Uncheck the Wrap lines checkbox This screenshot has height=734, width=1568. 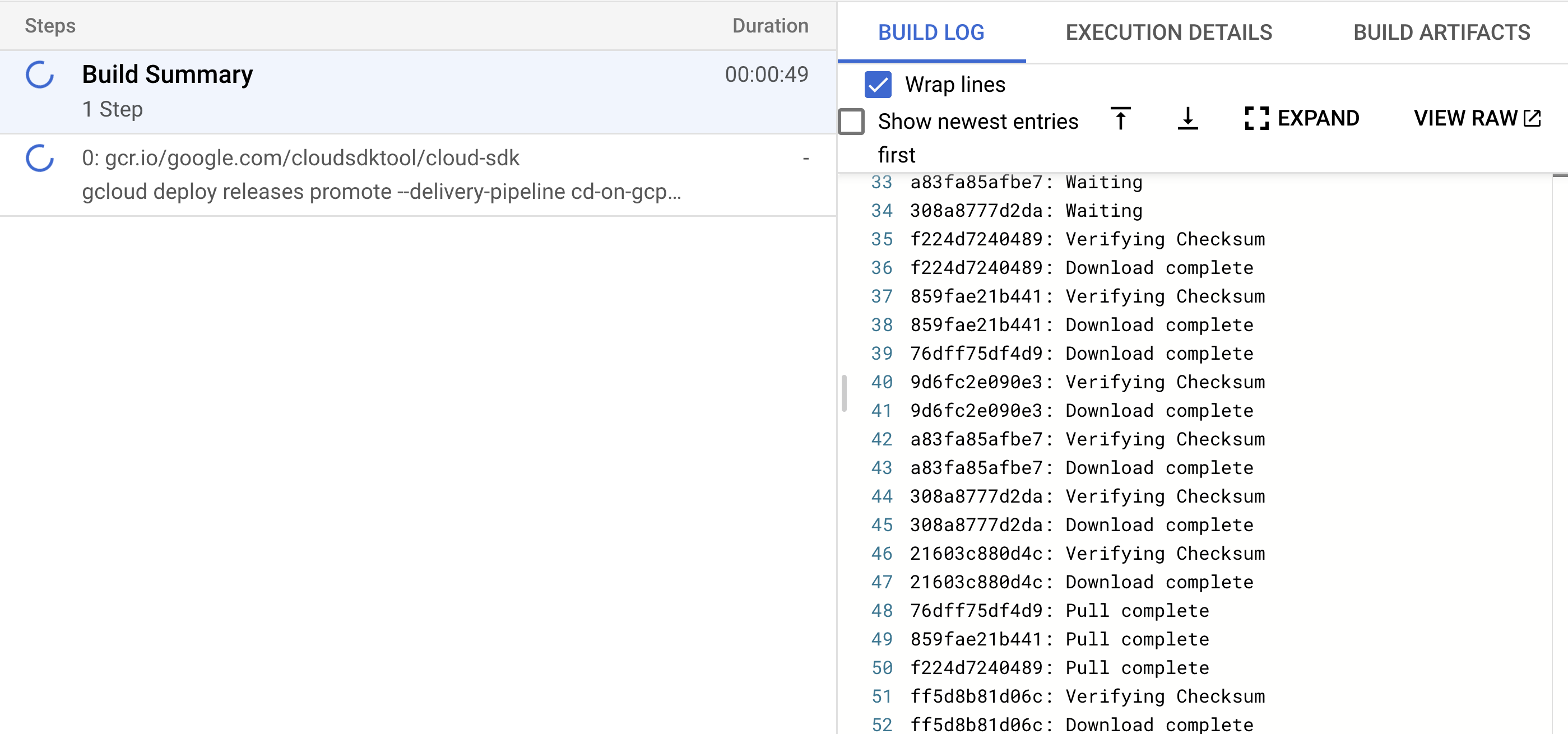click(878, 85)
